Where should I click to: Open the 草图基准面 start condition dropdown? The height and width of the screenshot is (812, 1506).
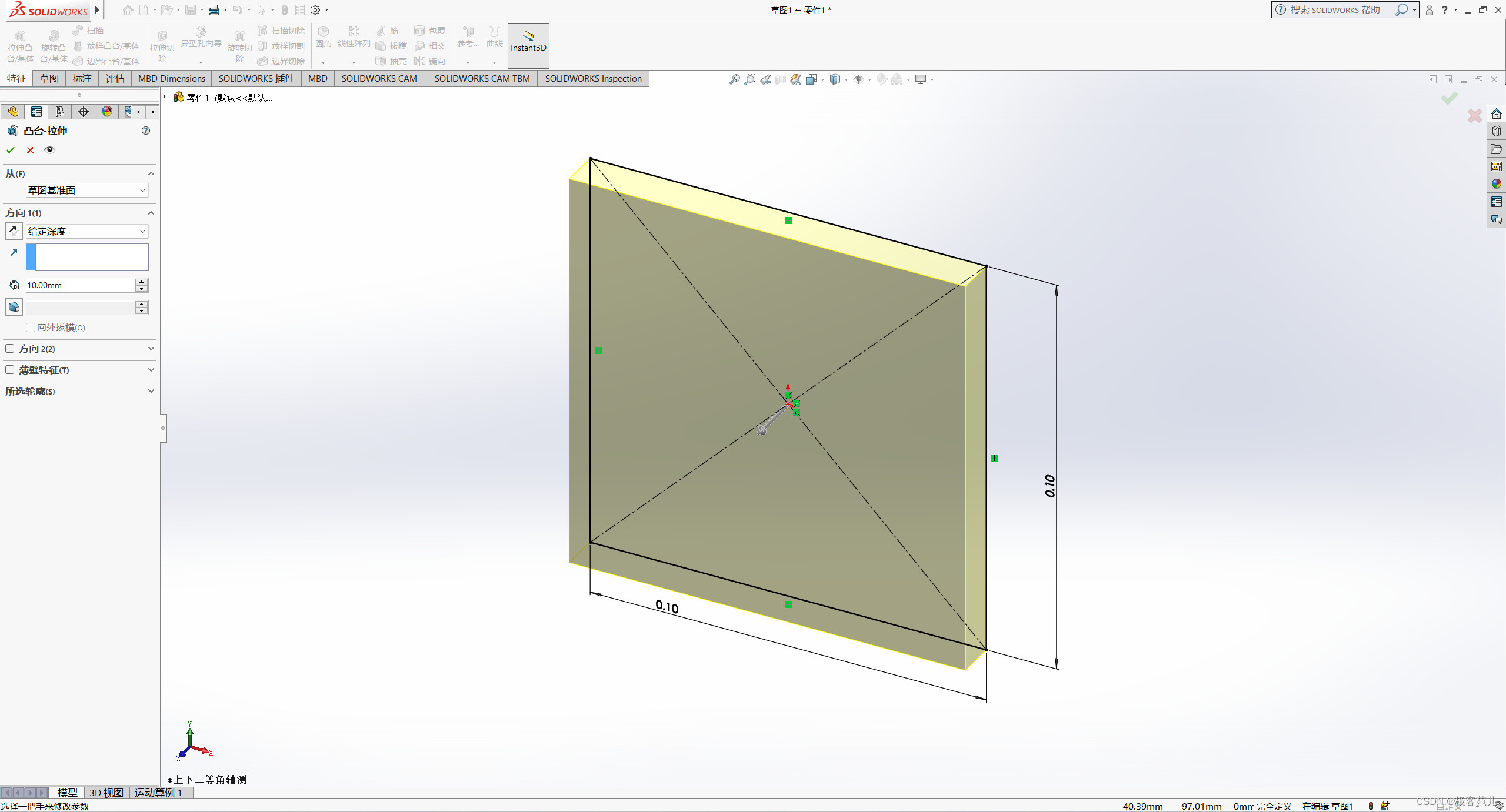tap(86, 190)
